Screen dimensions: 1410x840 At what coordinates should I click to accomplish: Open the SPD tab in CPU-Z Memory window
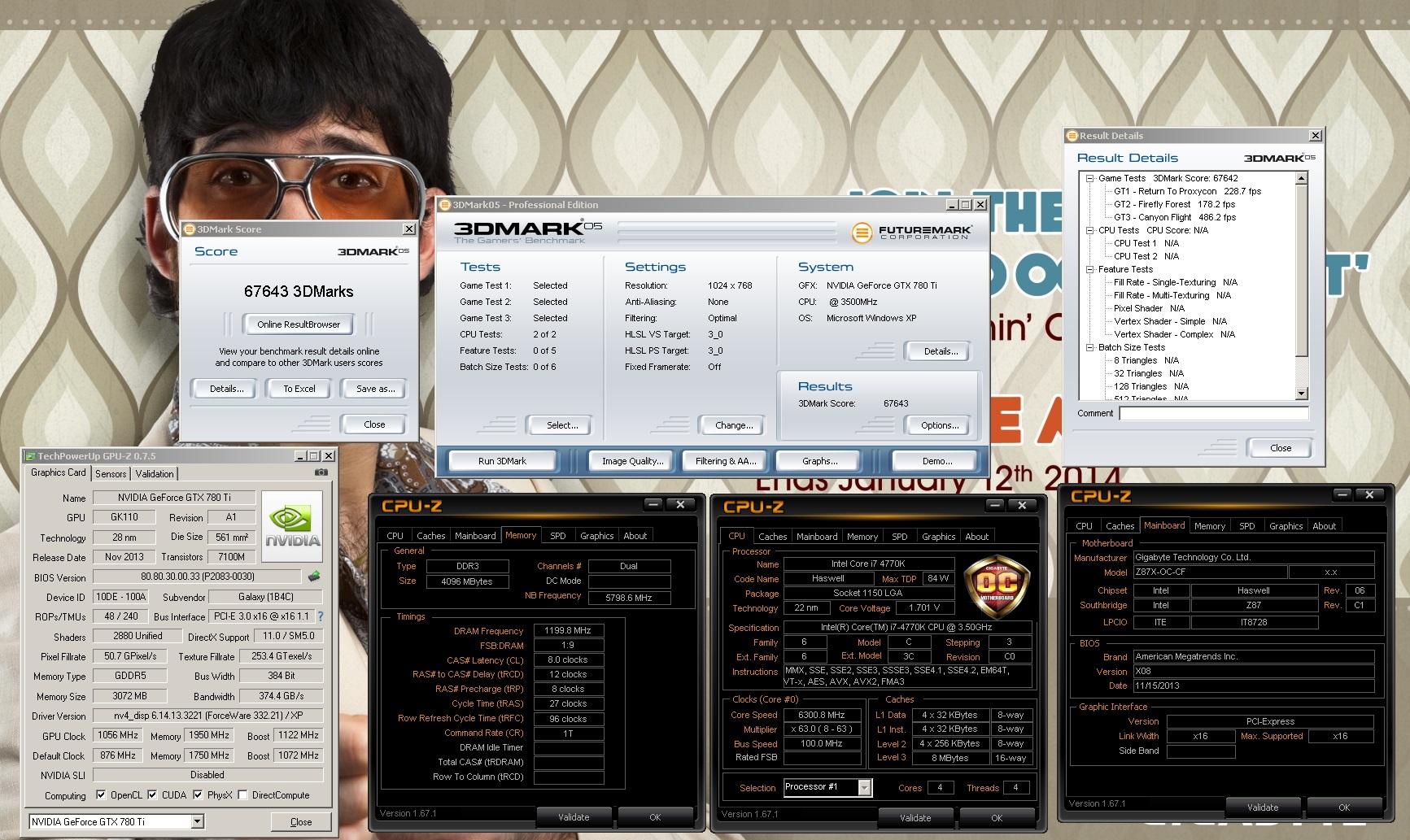(557, 536)
